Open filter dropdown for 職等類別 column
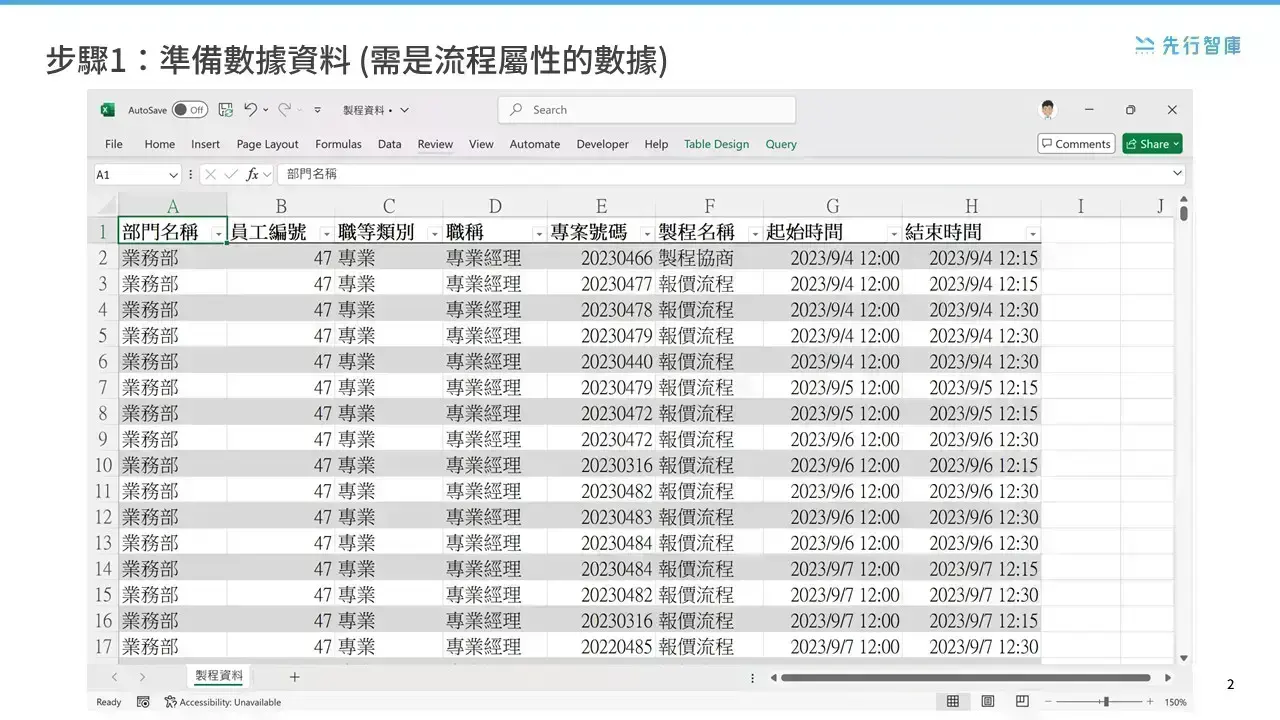The image size is (1280, 720). pos(434,234)
